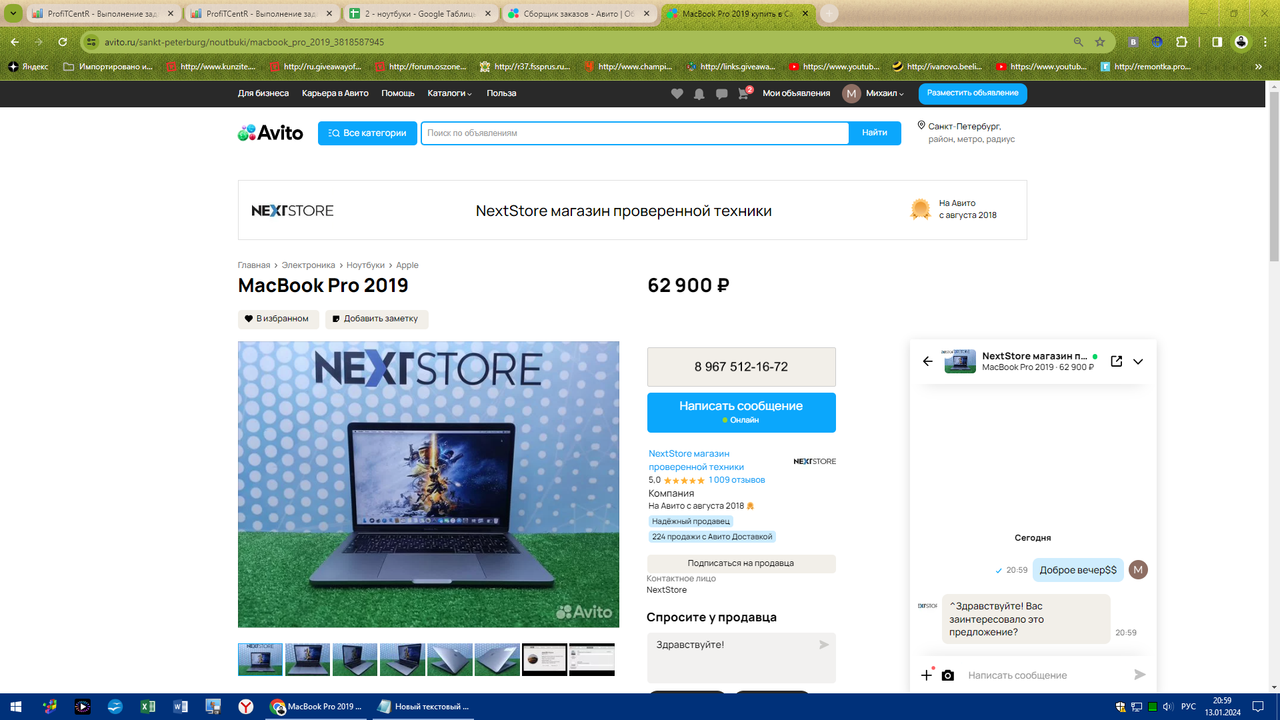Open 'Яндекс' bookmark in bookmarks bar
This screenshot has height=720, width=1280.
click(x=28, y=67)
